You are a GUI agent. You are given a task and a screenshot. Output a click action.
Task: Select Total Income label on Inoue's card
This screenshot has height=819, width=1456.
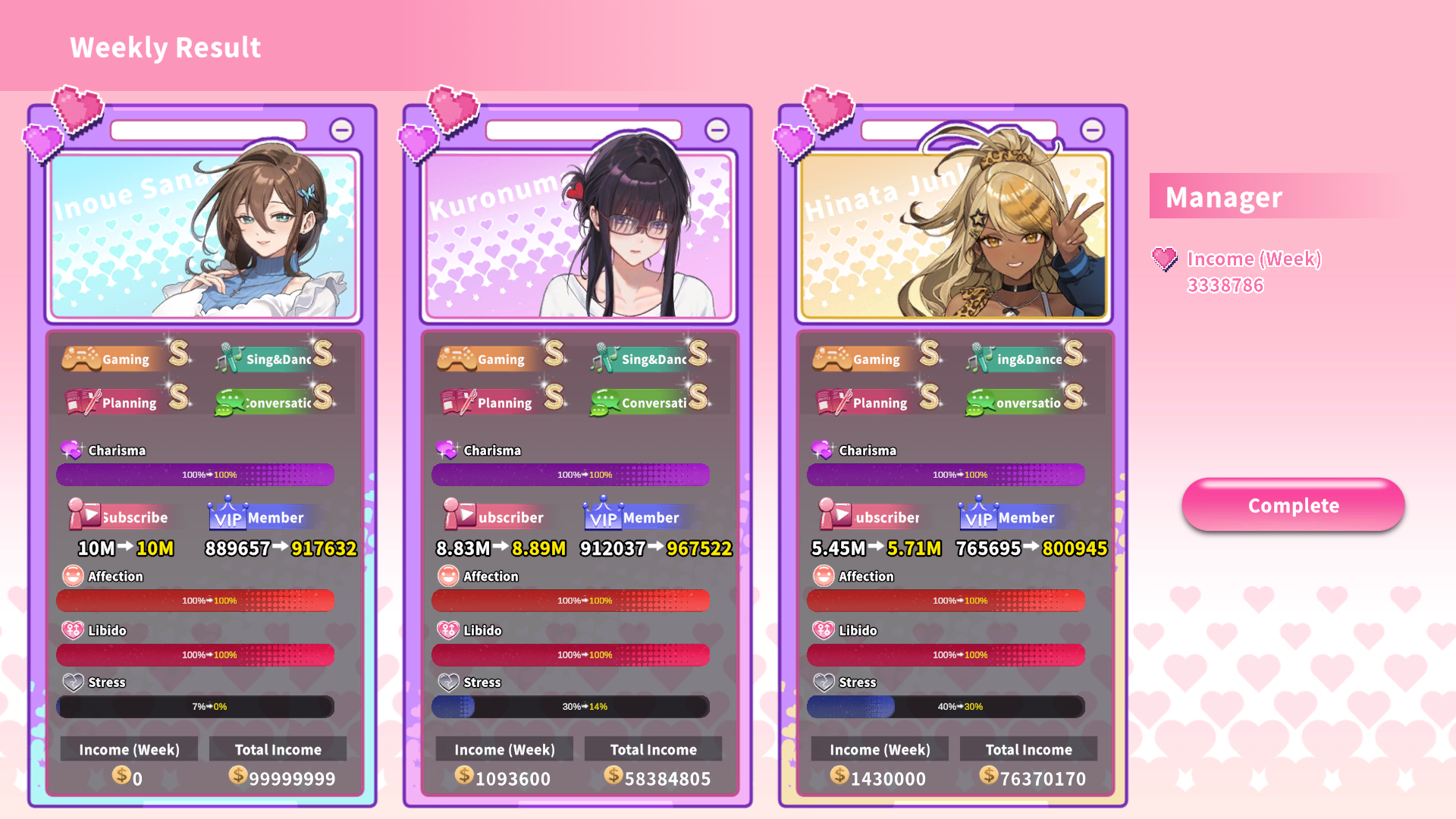pos(278,749)
